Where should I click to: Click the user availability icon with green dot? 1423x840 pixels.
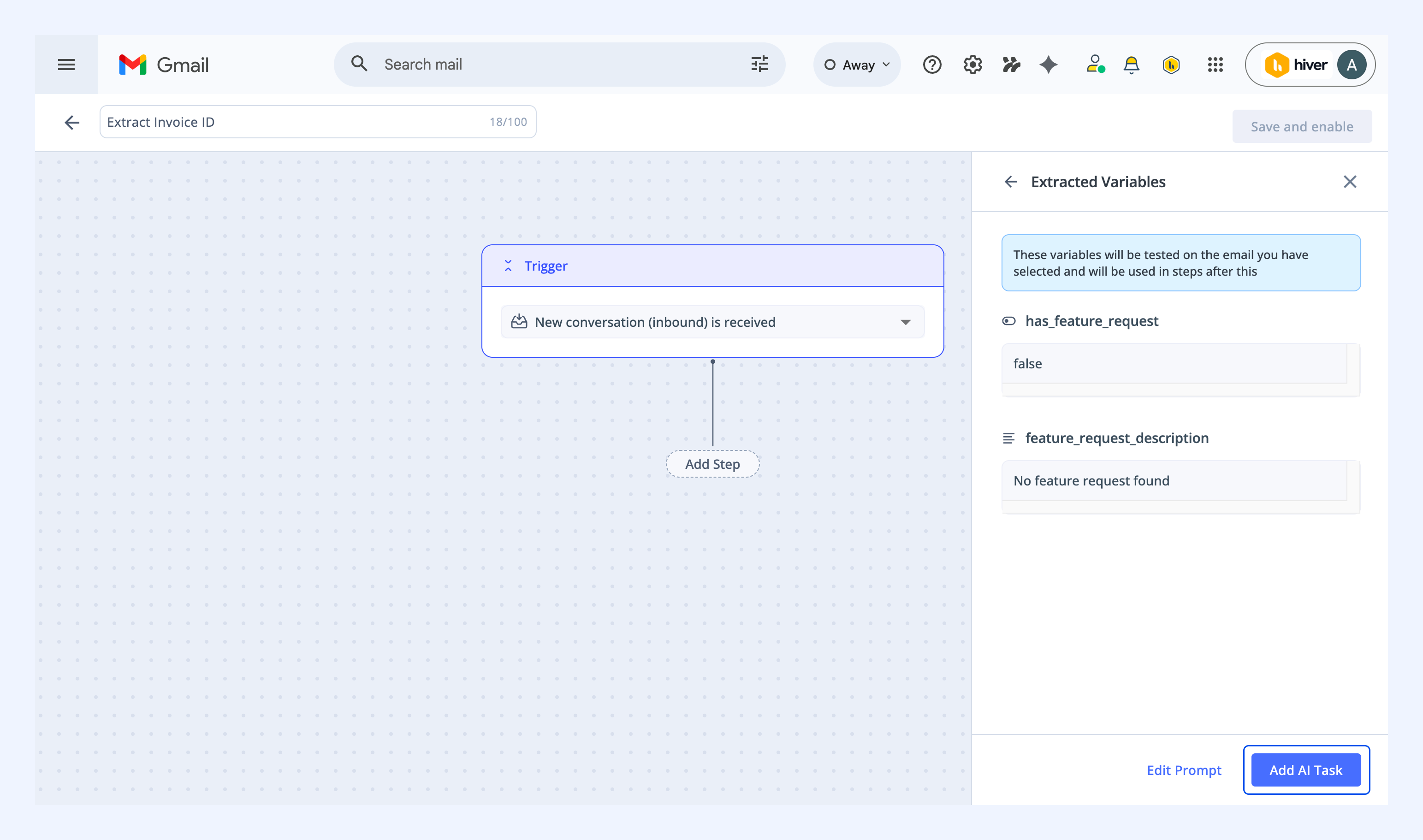(x=1095, y=64)
